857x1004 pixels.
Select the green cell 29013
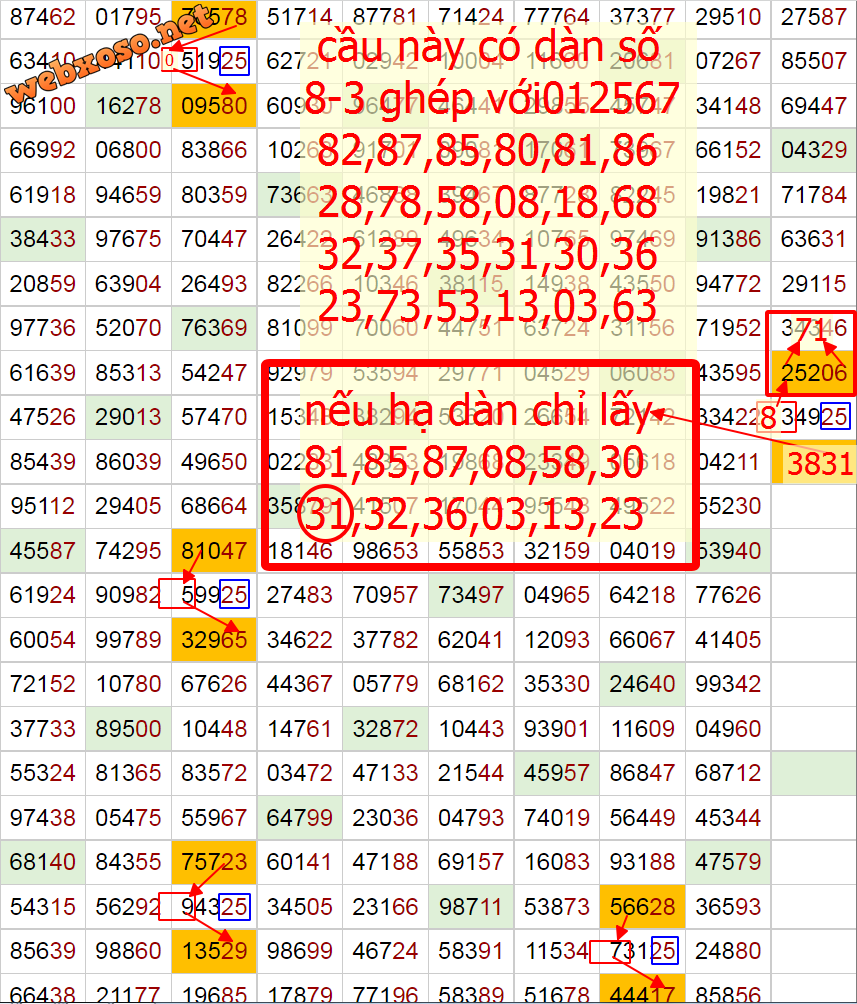pos(128,417)
